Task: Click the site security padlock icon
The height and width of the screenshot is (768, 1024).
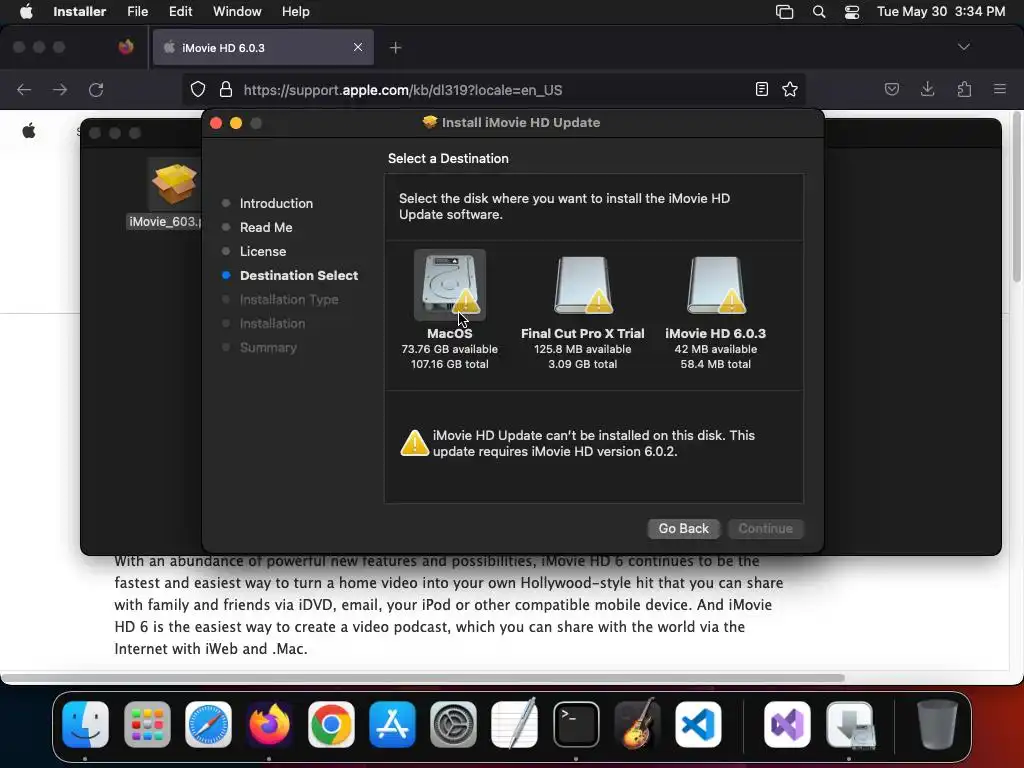Action: [x=226, y=89]
